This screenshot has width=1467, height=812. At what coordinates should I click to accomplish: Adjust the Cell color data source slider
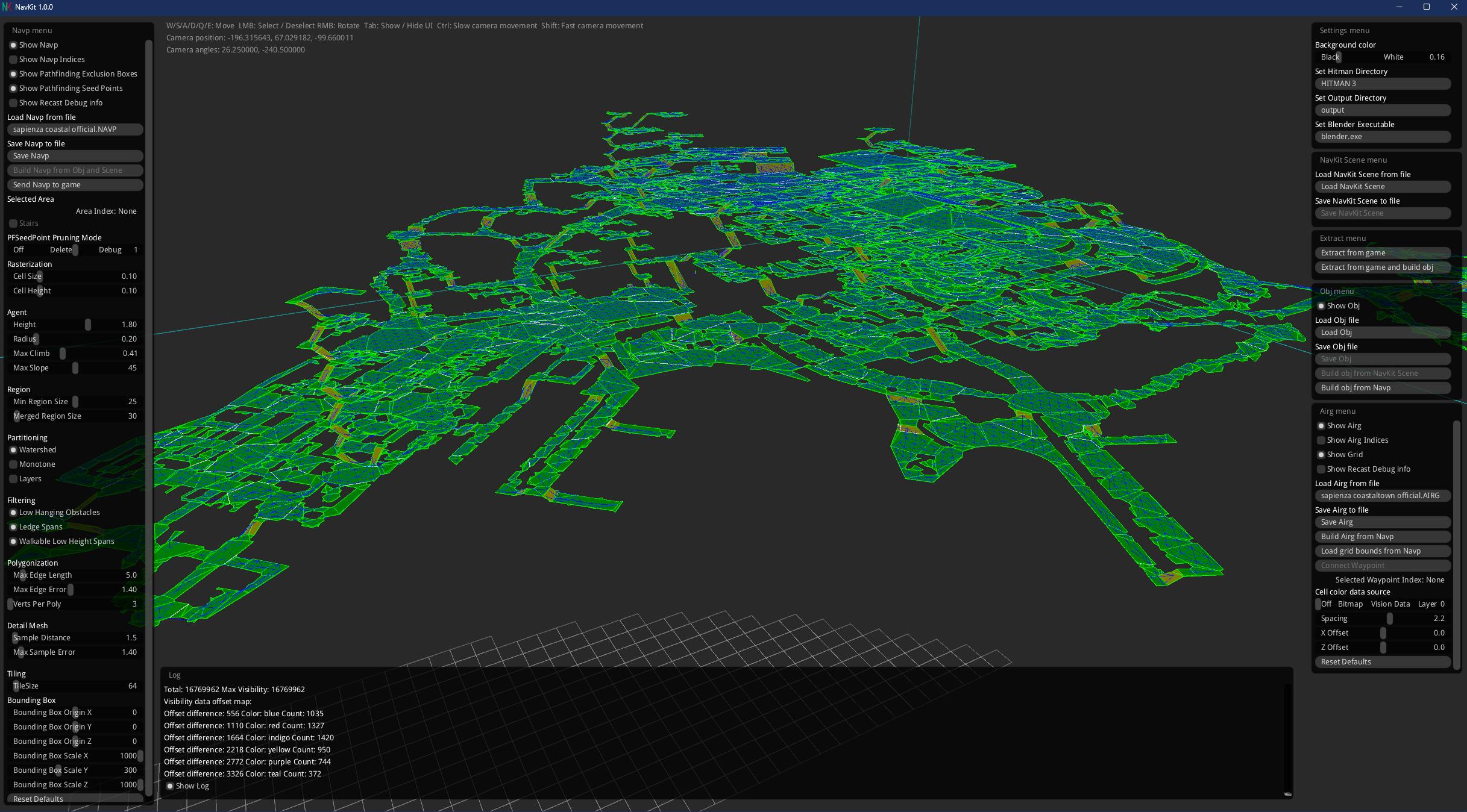pyautogui.click(x=1383, y=604)
